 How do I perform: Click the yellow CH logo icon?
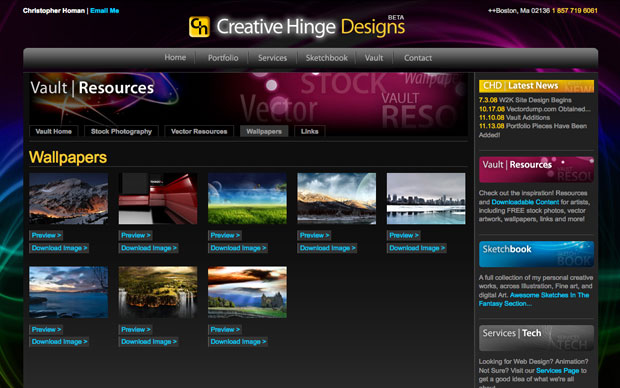[199, 27]
